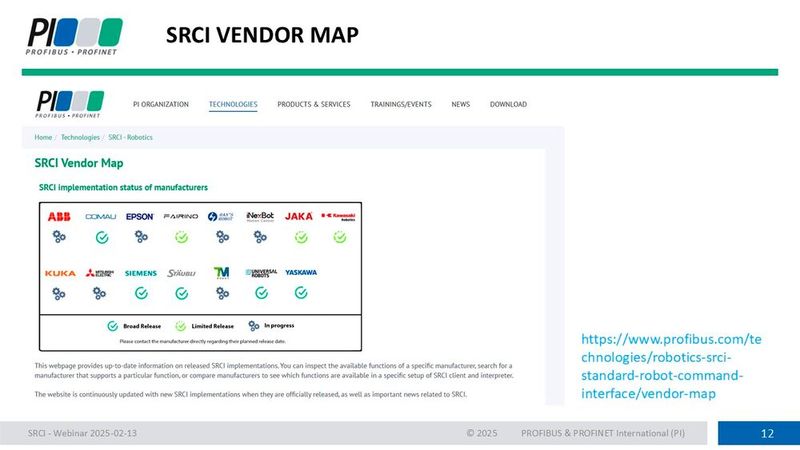Click the Limited Release legend icon
Image resolution: width=800 pixels, height=450 pixels.
[181, 327]
